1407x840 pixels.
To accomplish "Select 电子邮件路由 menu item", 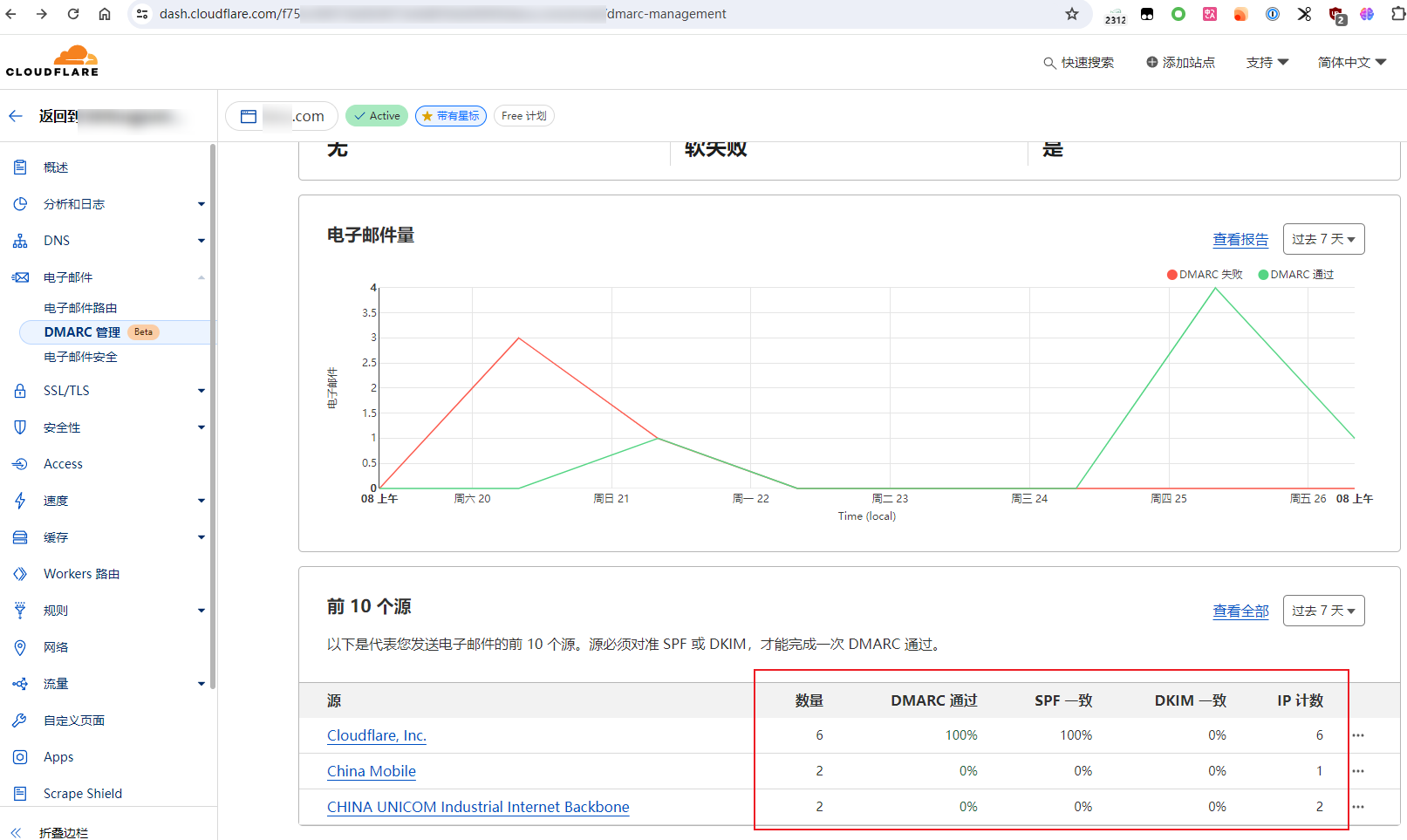I will click(80, 308).
